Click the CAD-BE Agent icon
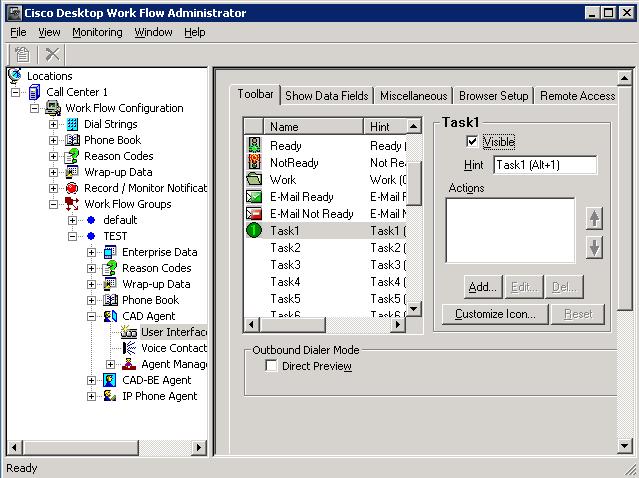The width and height of the screenshot is (639, 478). coord(110,380)
